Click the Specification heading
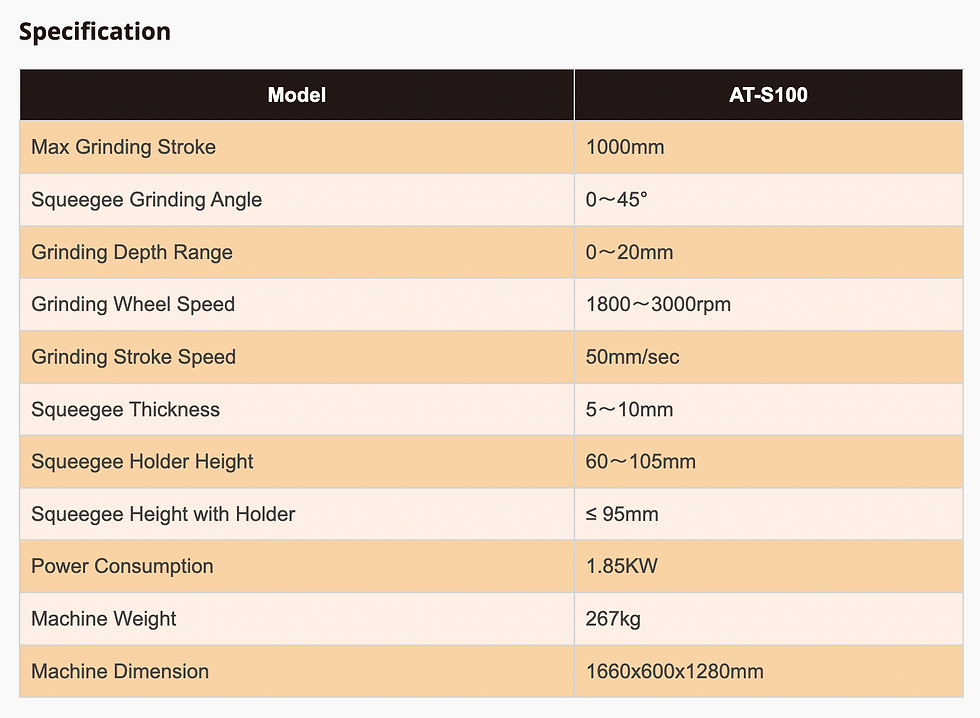Screen dimensions: 980x718 (95, 32)
